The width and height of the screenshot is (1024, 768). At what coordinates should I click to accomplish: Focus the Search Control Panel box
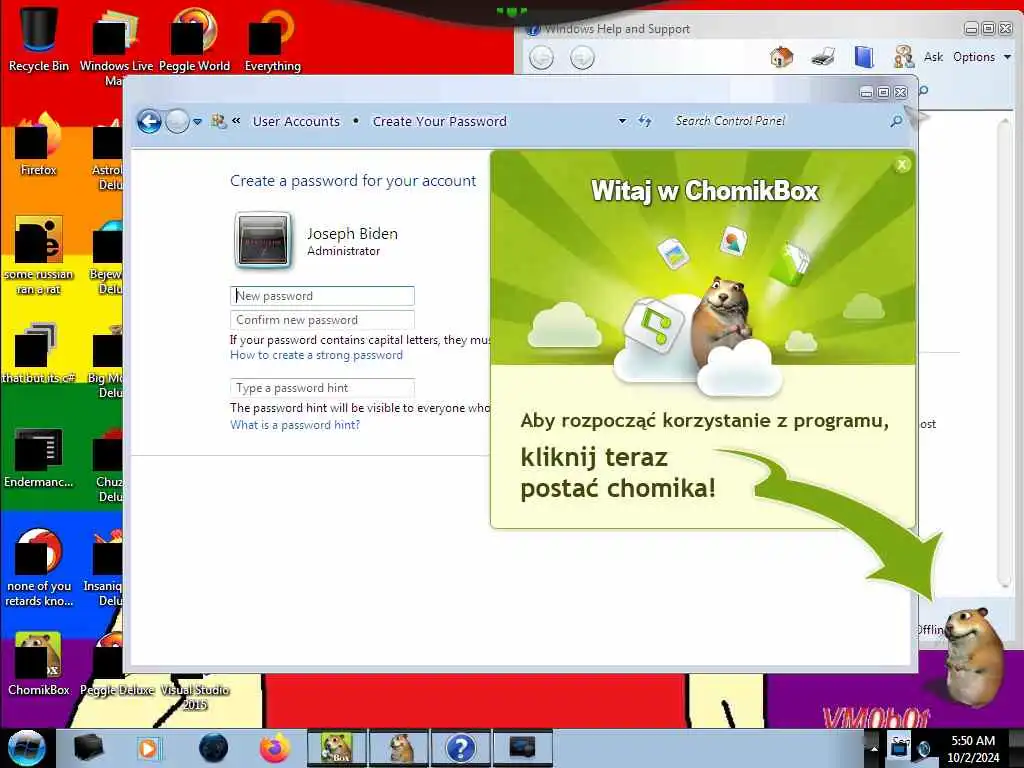click(x=777, y=121)
